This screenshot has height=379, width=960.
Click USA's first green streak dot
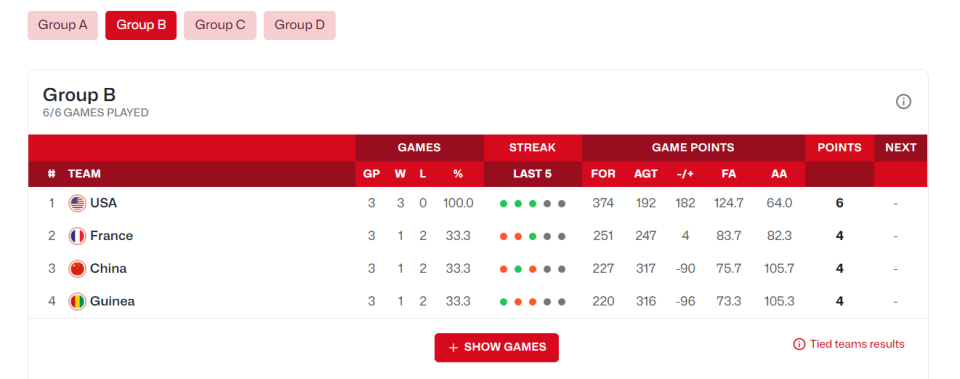503,203
